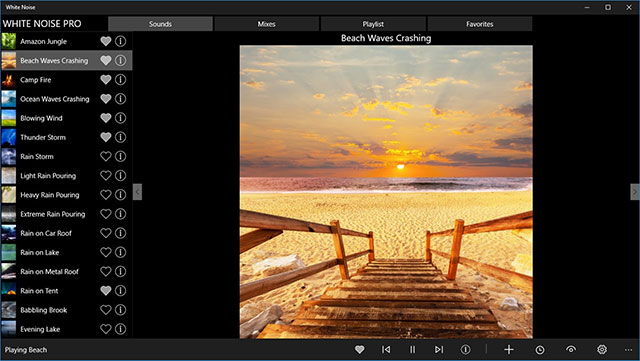640x361 pixels.
Task: Show info for Camp Fire sound
Action: pos(120,80)
